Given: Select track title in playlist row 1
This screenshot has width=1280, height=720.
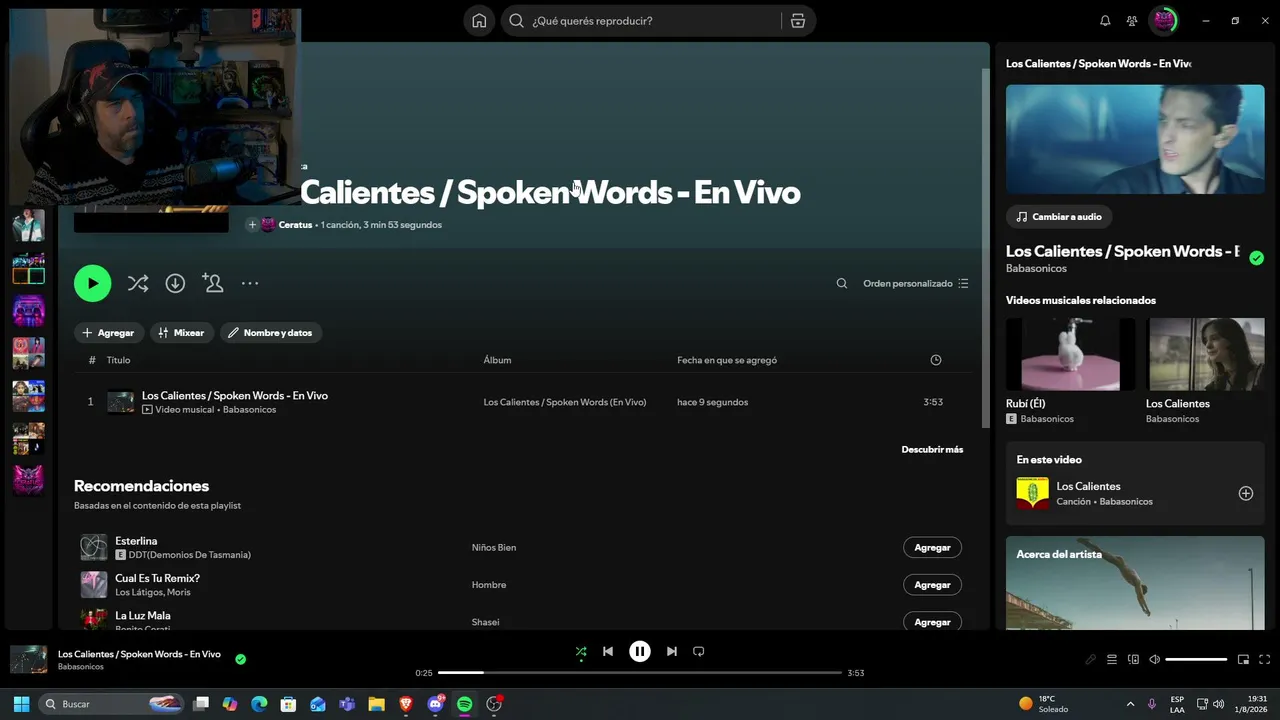Looking at the screenshot, I should pyautogui.click(x=235, y=395).
